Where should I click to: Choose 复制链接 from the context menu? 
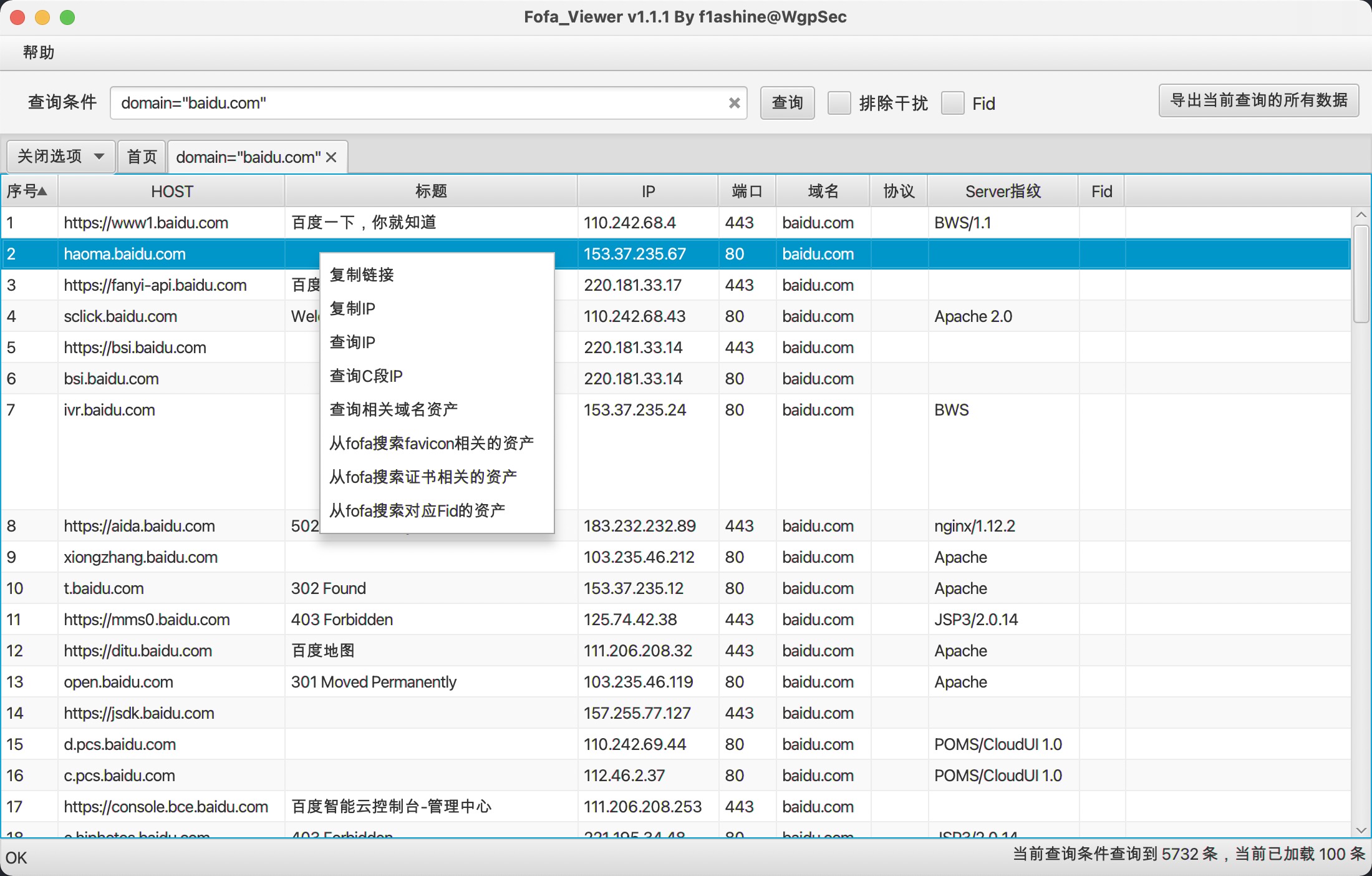[x=362, y=275]
